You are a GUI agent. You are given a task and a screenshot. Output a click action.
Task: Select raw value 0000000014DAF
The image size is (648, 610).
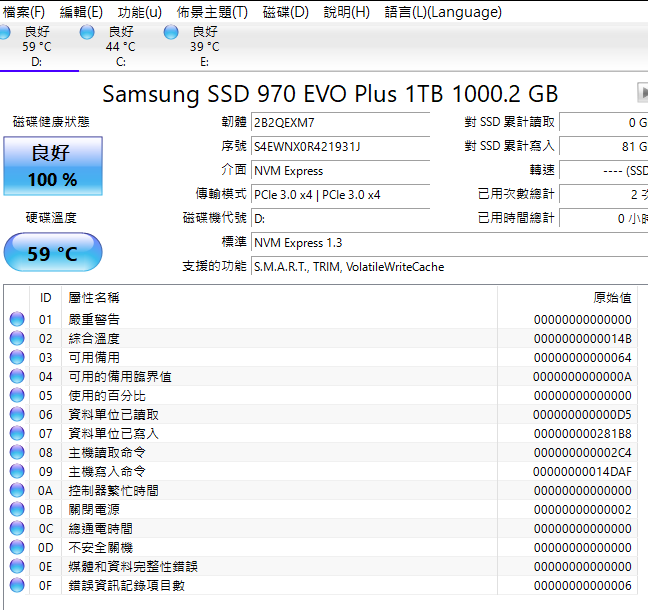(582, 472)
